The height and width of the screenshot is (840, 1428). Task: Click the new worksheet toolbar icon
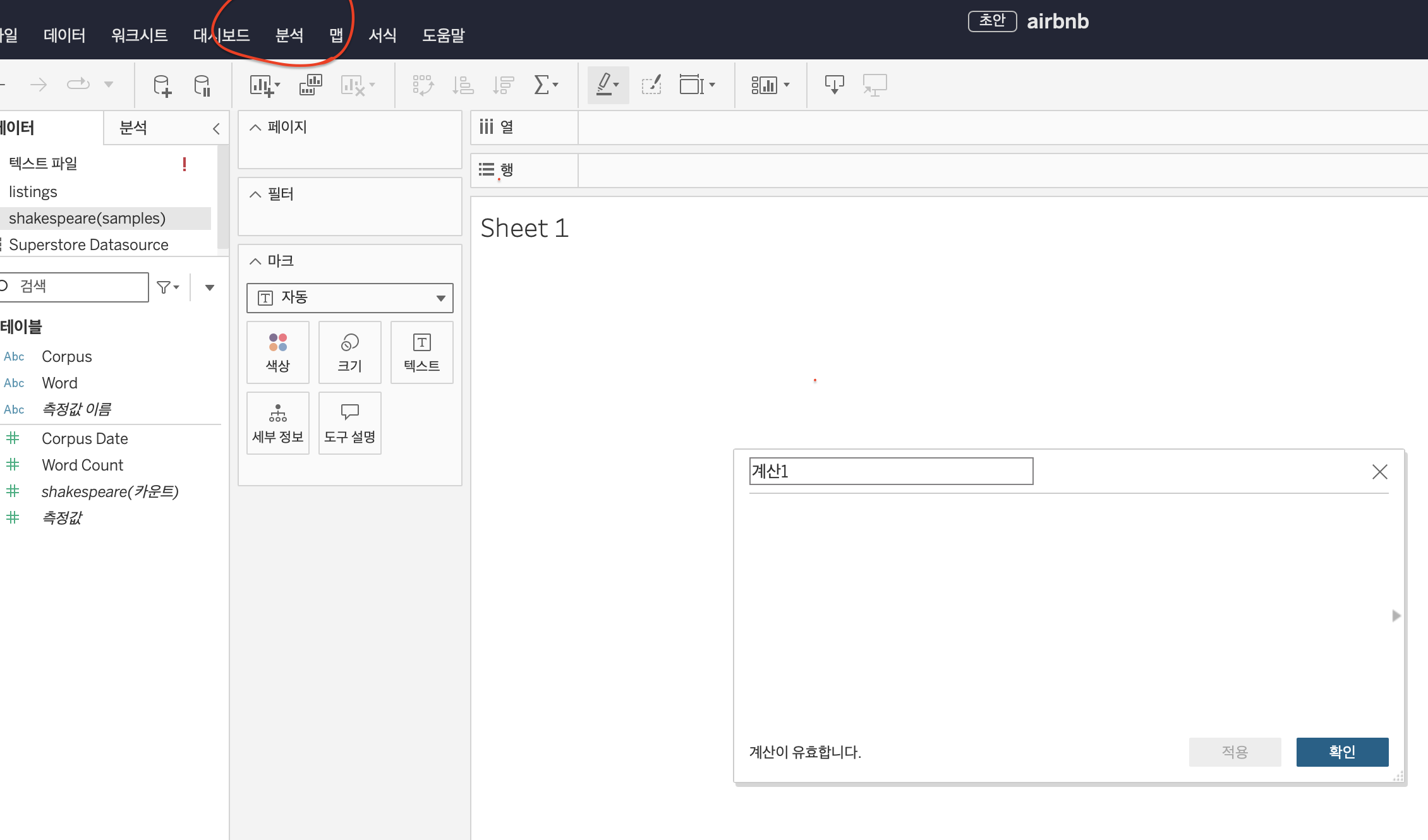262,85
